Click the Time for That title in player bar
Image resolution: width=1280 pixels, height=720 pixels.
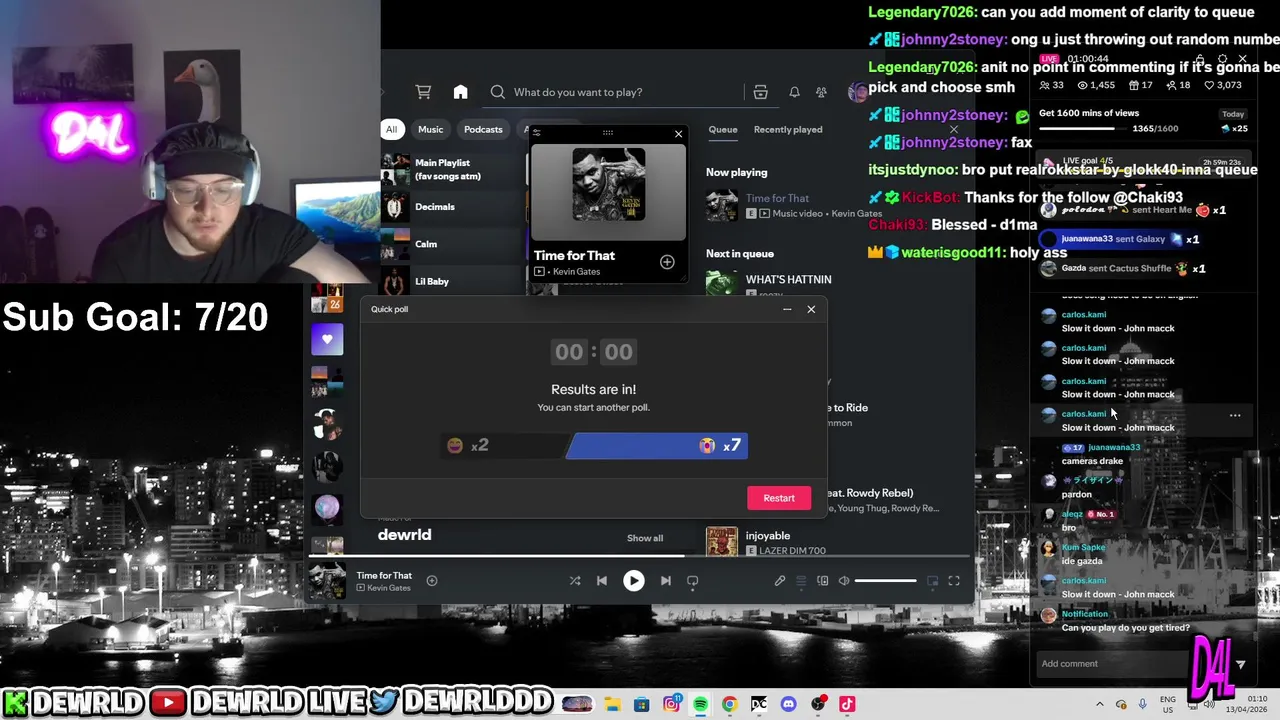[x=384, y=575]
